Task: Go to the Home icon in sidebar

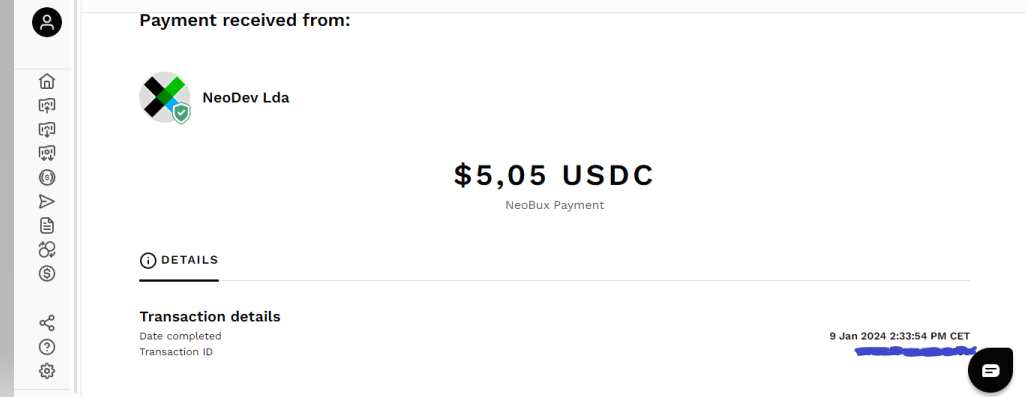Action: 47,81
